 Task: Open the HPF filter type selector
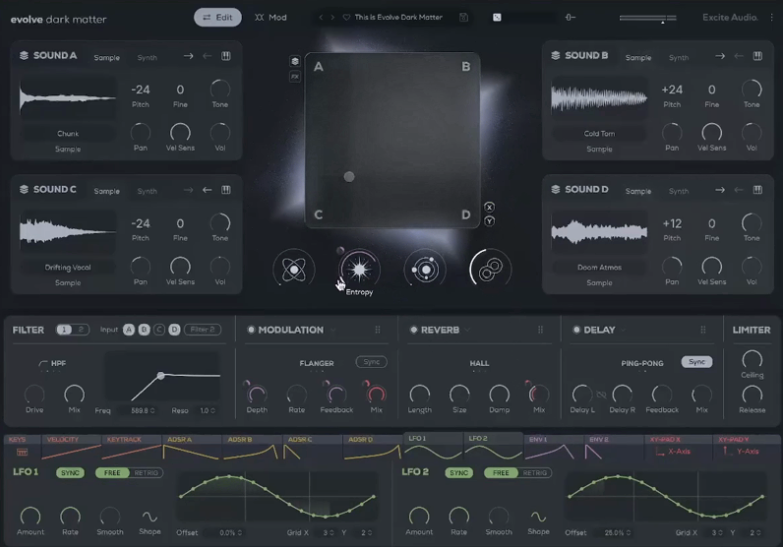pos(52,364)
